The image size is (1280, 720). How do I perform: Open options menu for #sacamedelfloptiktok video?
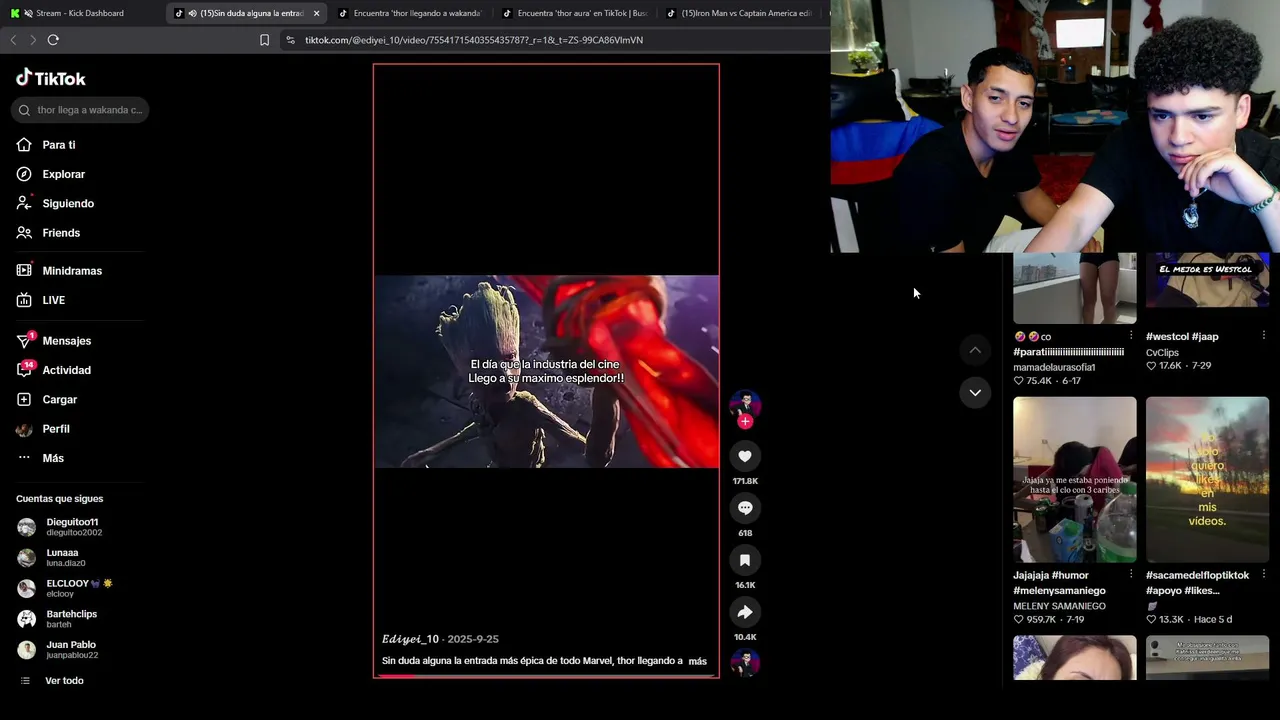[x=1264, y=574]
